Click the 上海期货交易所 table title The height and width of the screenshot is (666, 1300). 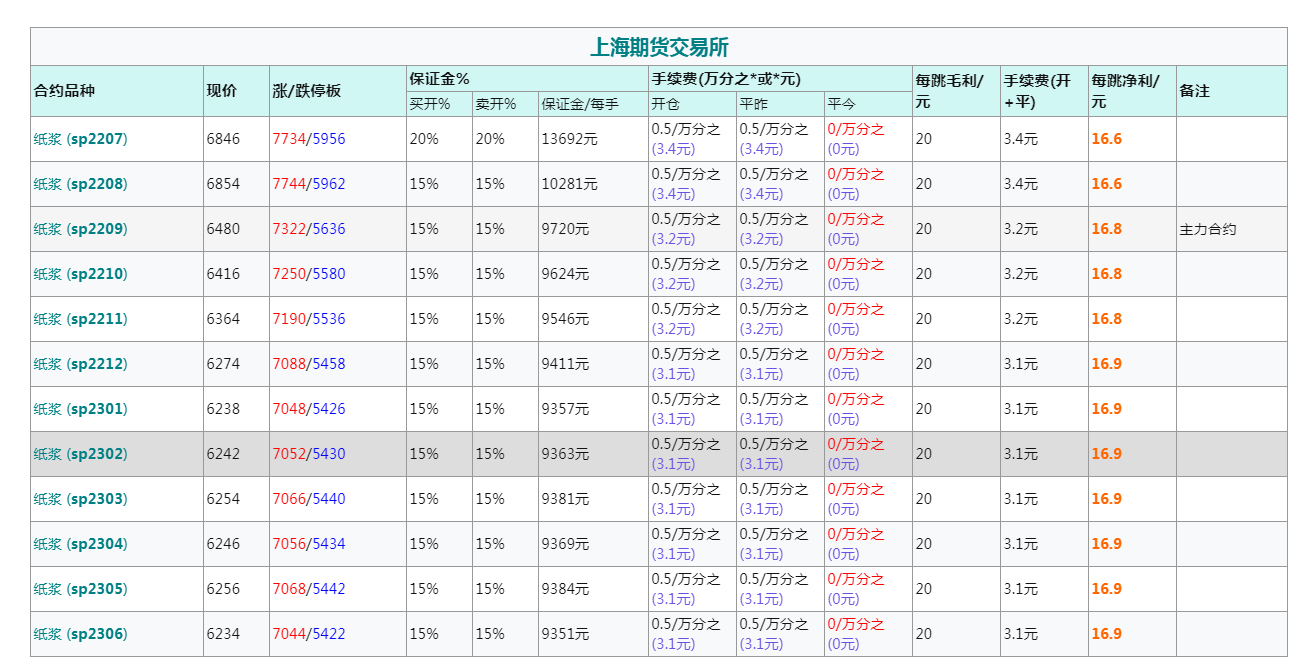pos(658,47)
